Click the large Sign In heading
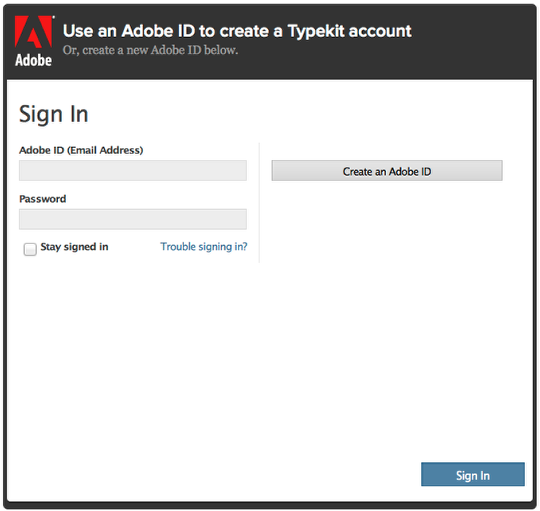 [x=54, y=114]
